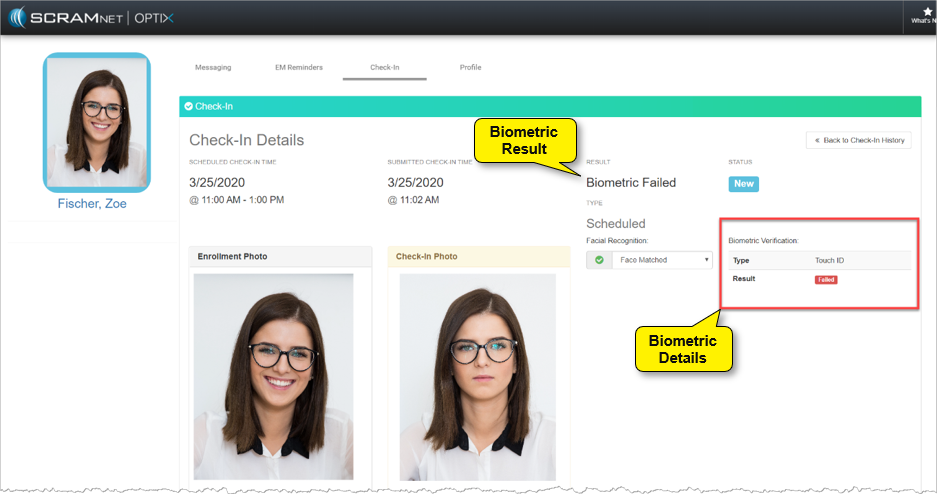The height and width of the screenshot is (494, 937).
Task: Click the green check icon beside Face Matched
Action: pos(599,260)
